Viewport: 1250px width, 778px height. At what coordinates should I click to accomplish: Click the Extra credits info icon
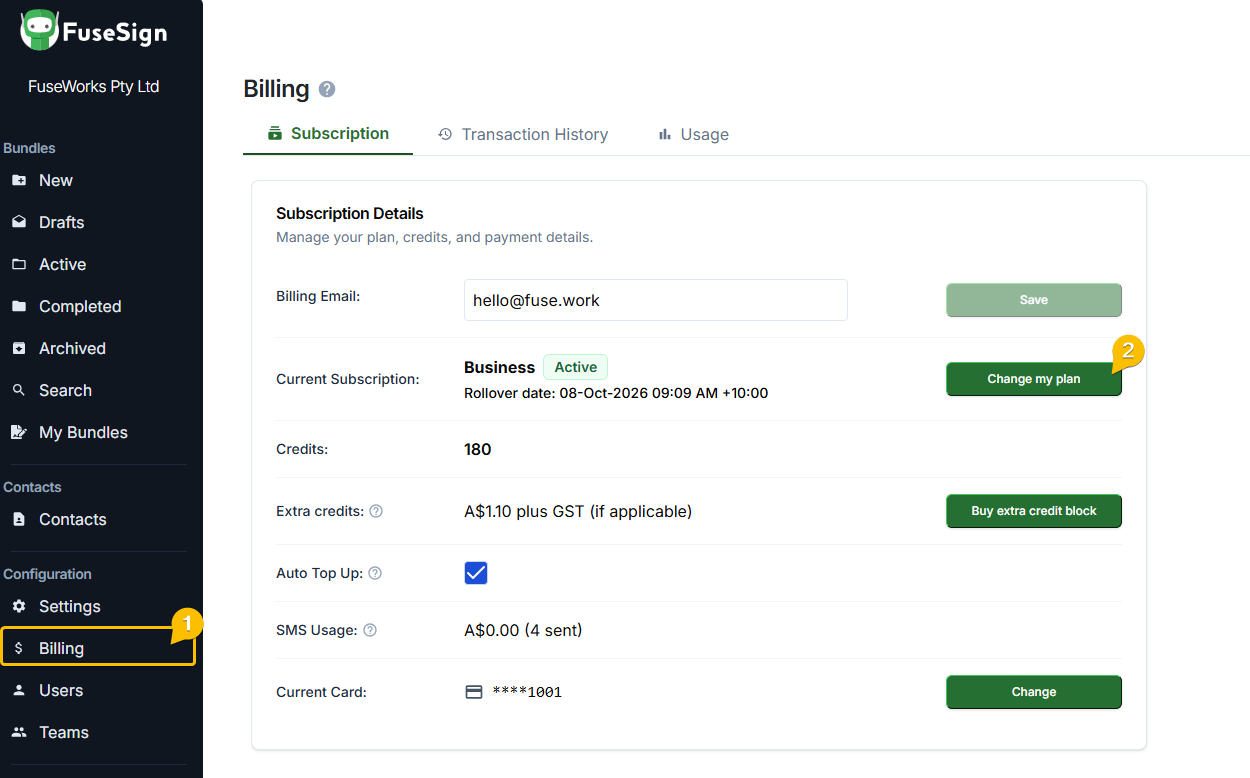(376, 511)
